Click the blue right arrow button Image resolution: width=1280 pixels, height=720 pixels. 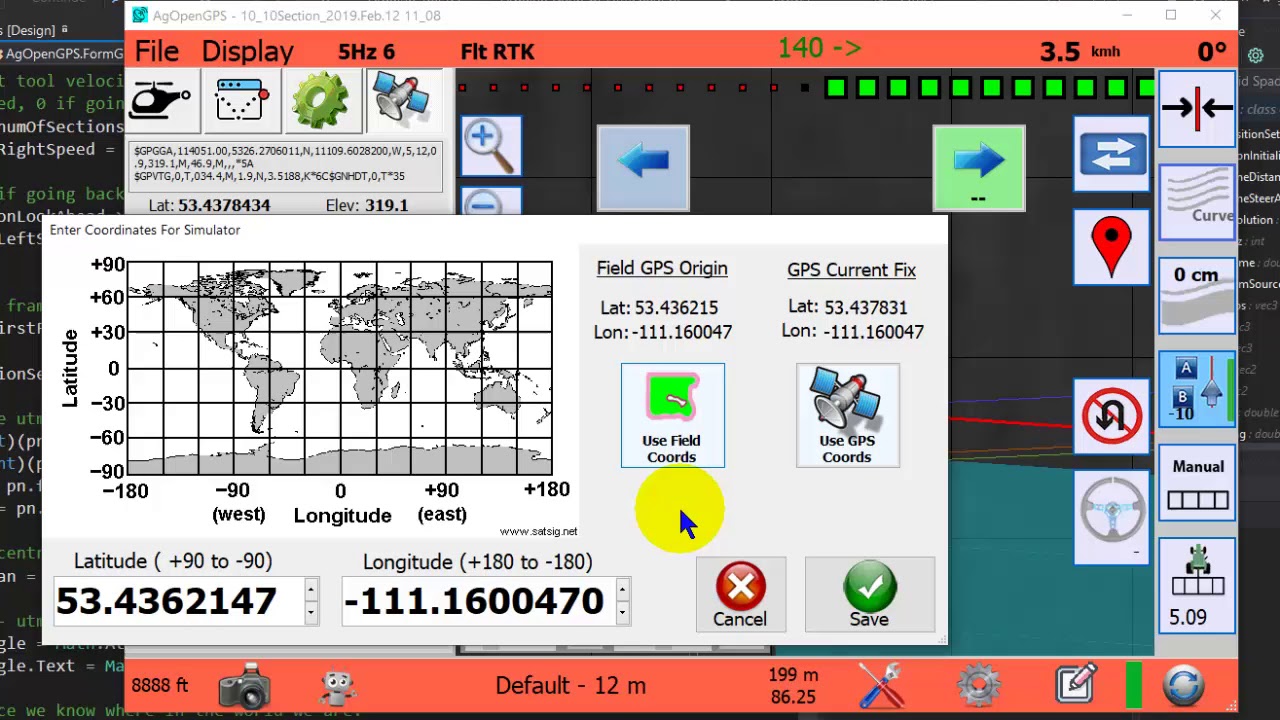978,167
